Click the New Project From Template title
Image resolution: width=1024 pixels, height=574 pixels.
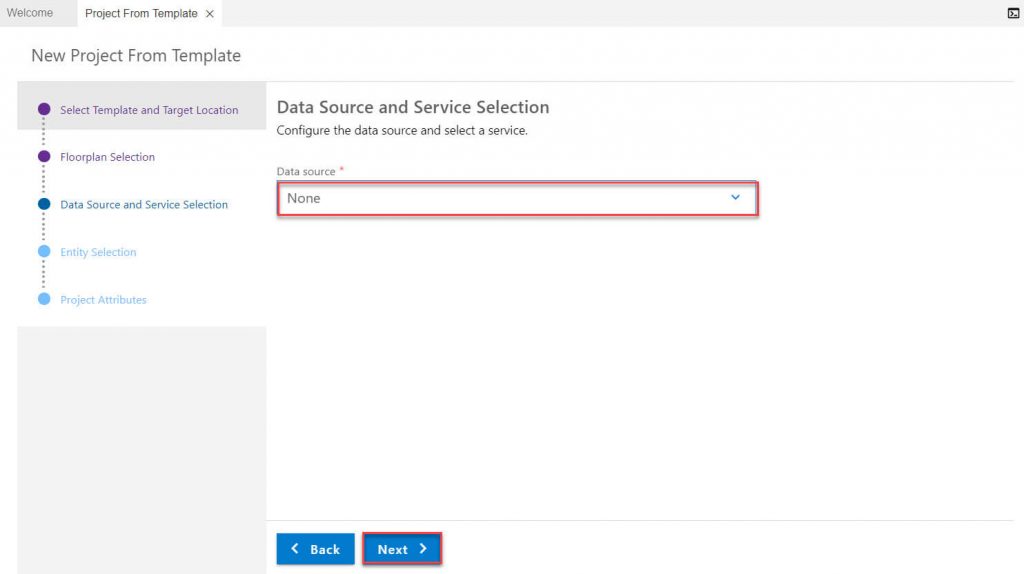136,56
